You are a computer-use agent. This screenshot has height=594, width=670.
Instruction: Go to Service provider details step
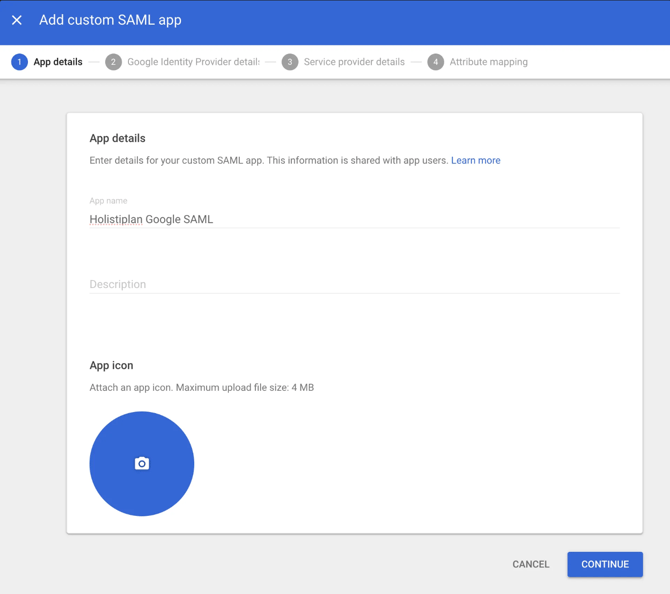click(354, 62)
